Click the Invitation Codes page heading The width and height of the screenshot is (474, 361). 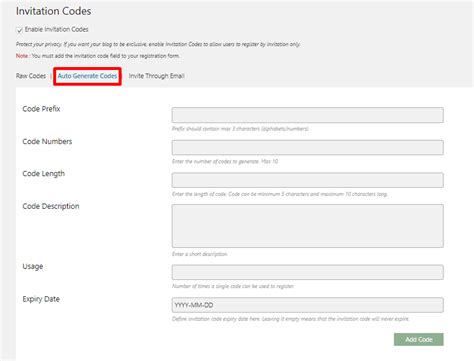[53, 11]
